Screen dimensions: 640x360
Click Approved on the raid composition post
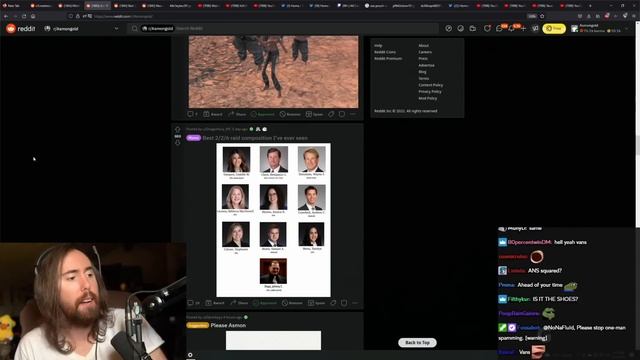click(x=265, y=303)
